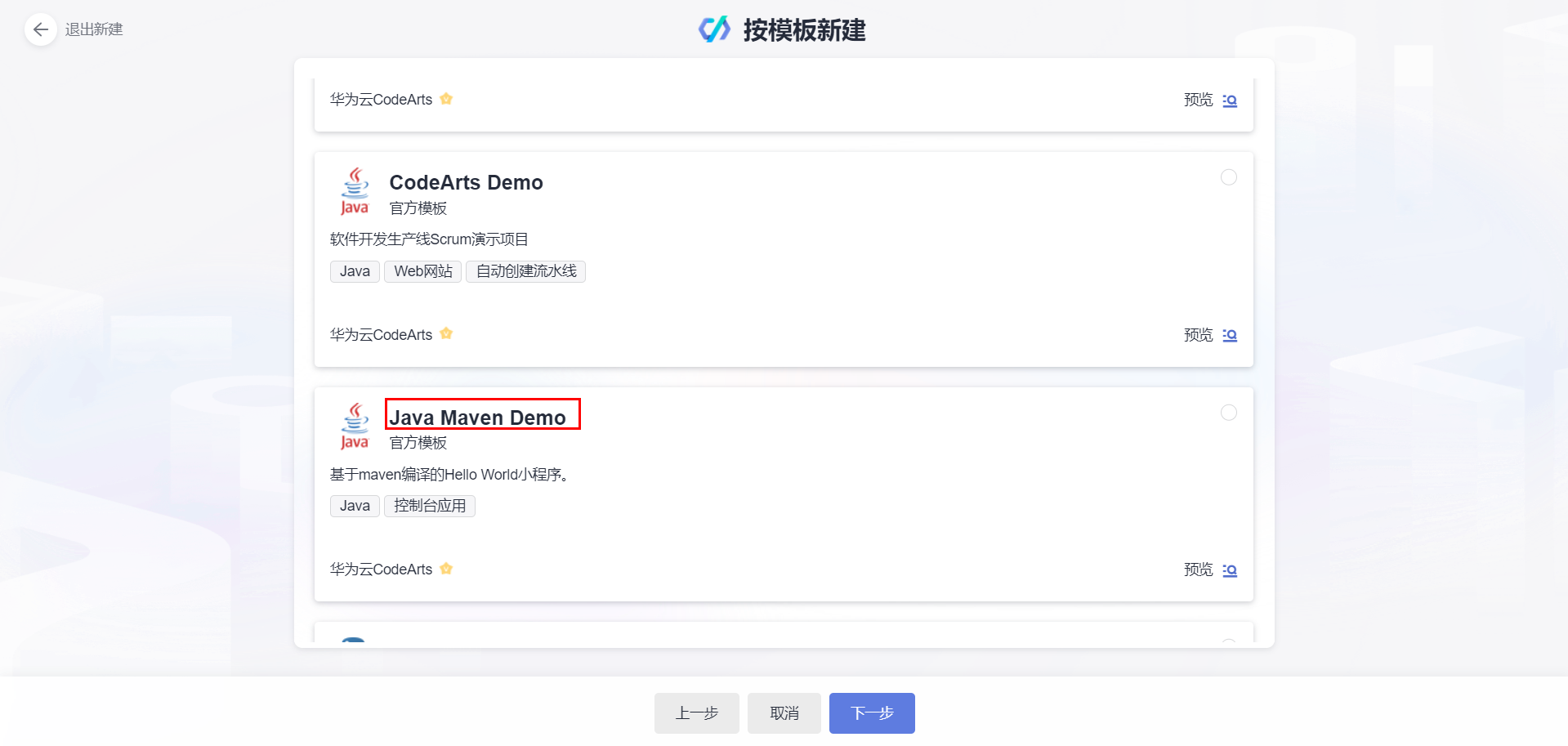Click preview icon on Java Maven Demo card
This screenshot has width=1568, height=746.
tap(1230, 570)
